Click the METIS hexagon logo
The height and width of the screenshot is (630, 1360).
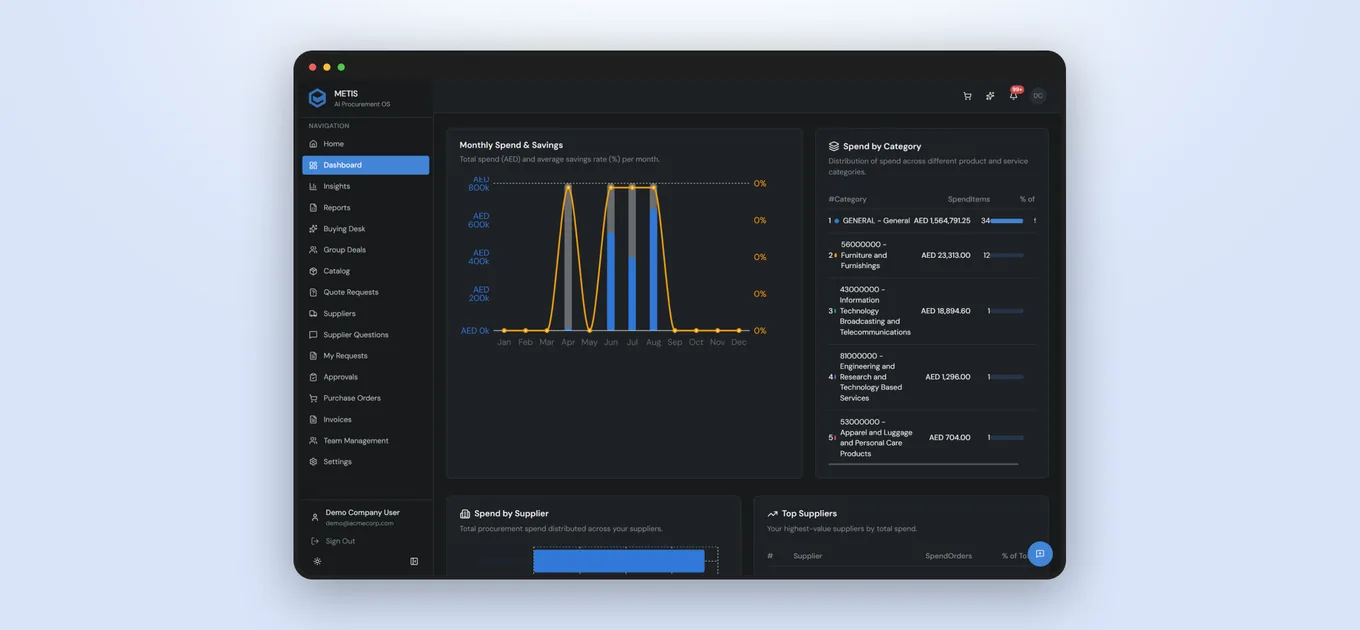[317, 97]
